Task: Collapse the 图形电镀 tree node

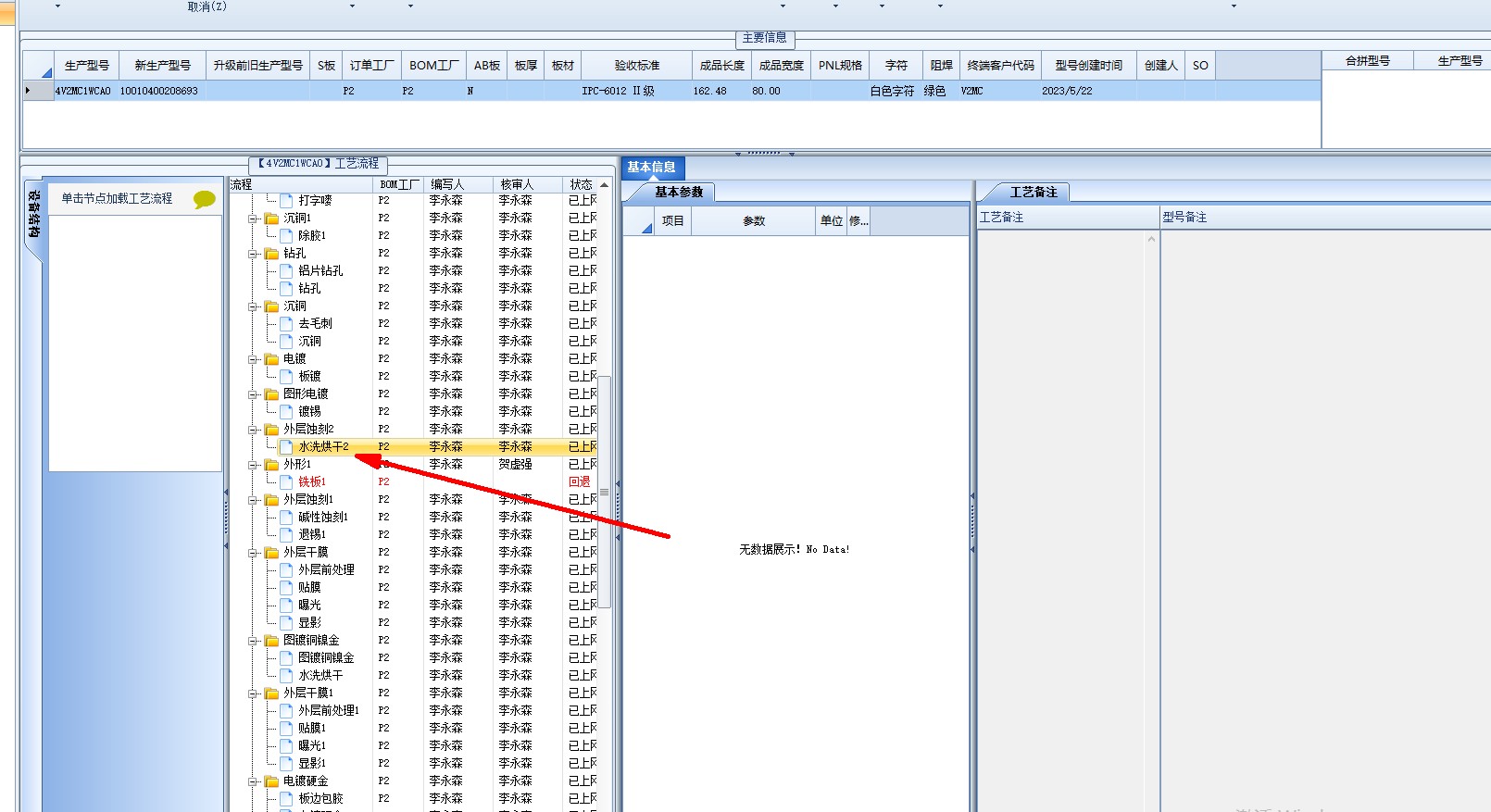Action: pos(253,394)
